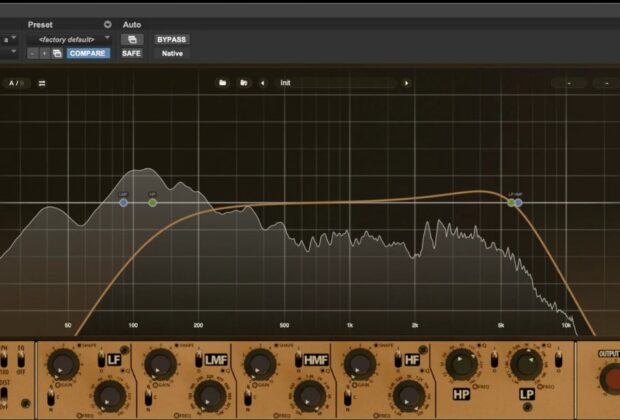Click the arrow beside factory default
This screenshot has height=420, width=620.
pyautogui.click(x=107, y=38)
